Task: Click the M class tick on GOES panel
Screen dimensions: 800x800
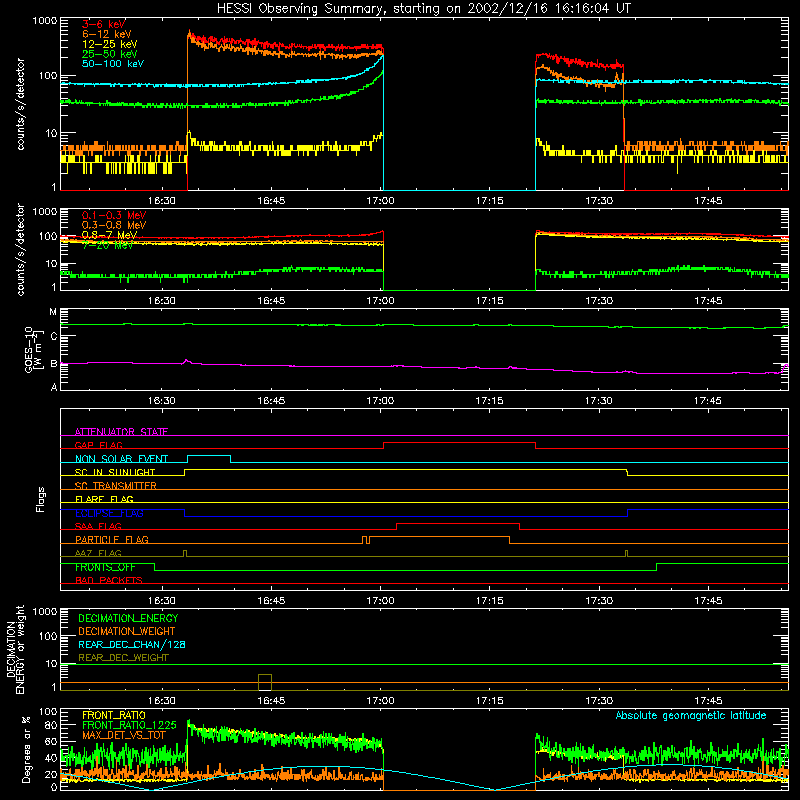Action: click(x=53, y=312)
